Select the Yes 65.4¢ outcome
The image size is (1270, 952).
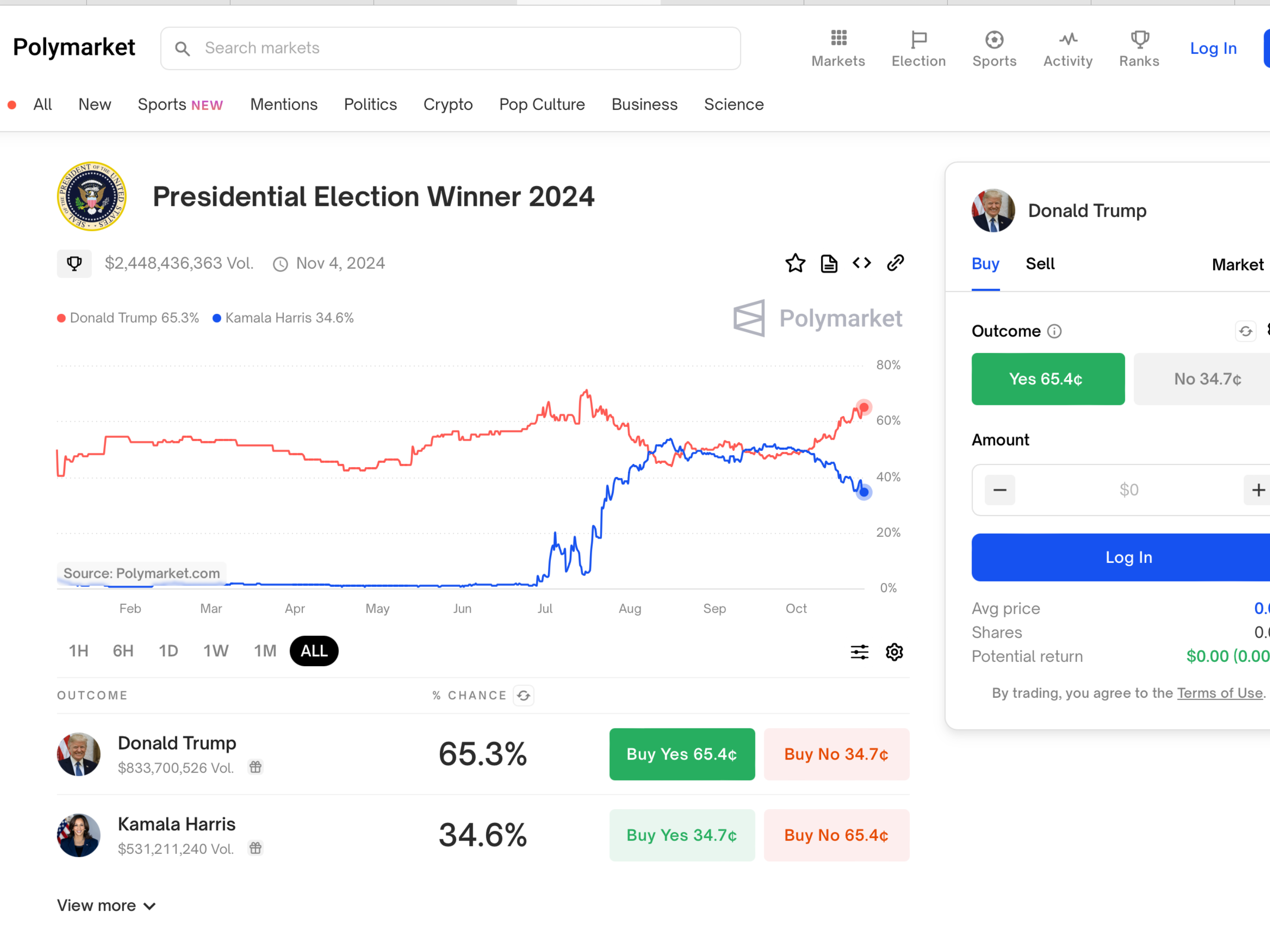click(x=1047, y=379)
